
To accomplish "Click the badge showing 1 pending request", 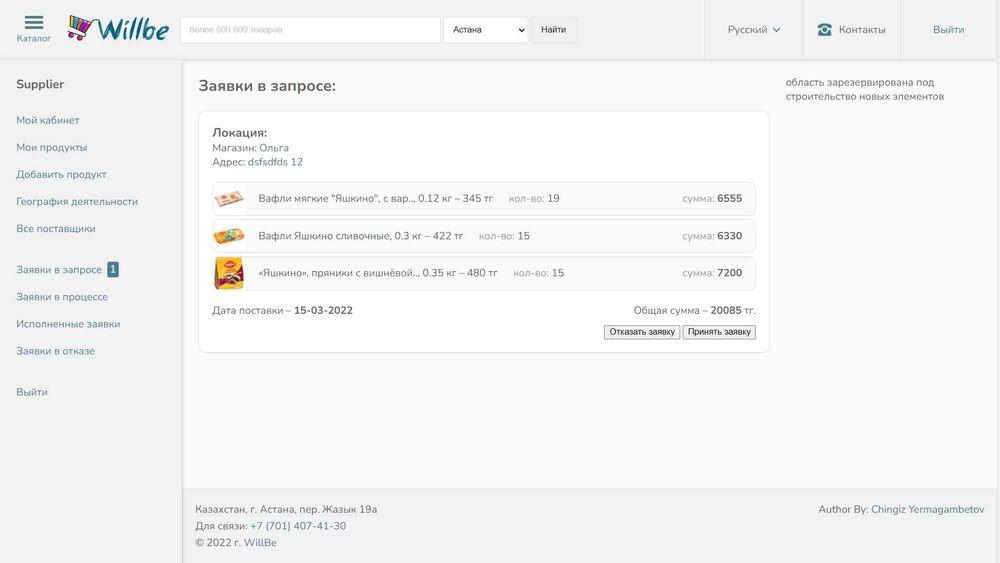I will click(x=113, y=270).
